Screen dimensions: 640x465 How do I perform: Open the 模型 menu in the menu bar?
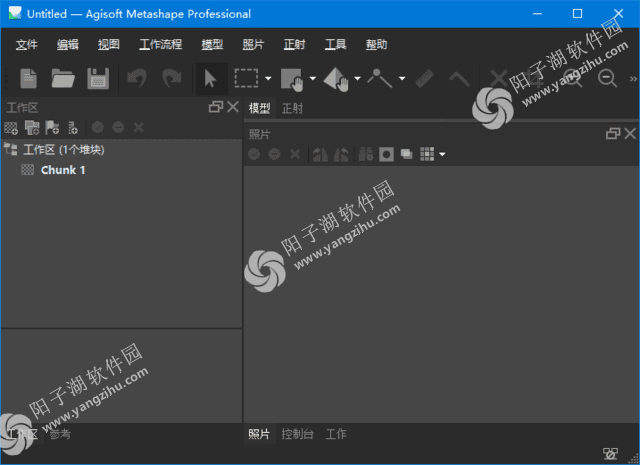(x=212, y=44)
